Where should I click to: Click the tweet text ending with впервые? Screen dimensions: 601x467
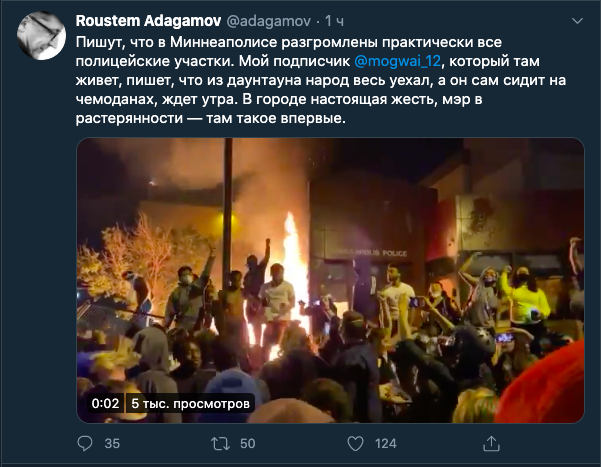[x=210, y=118]
